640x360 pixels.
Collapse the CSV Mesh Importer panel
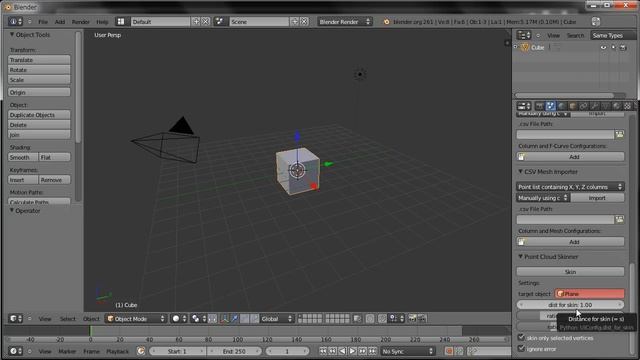(520, 171)
